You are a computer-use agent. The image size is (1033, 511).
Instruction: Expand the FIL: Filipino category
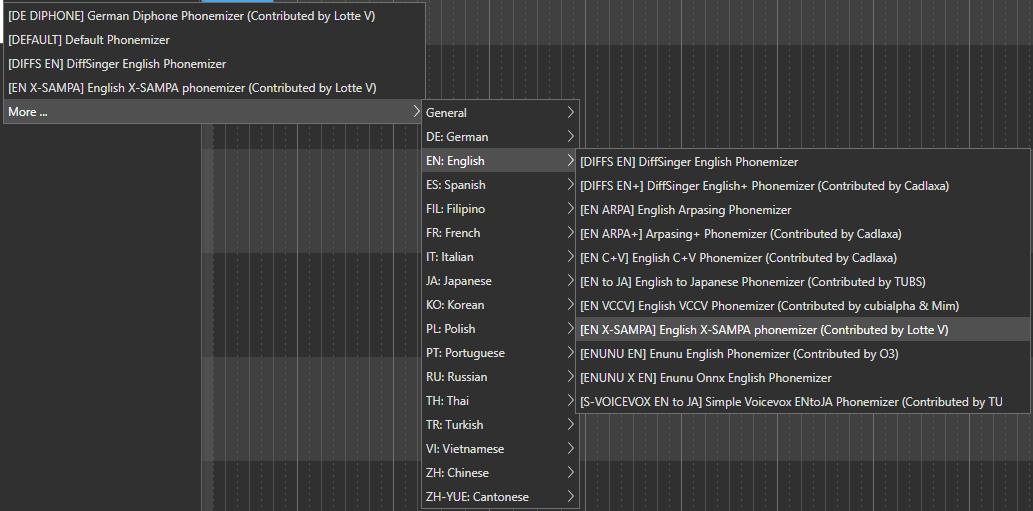(x=500, y=209)
